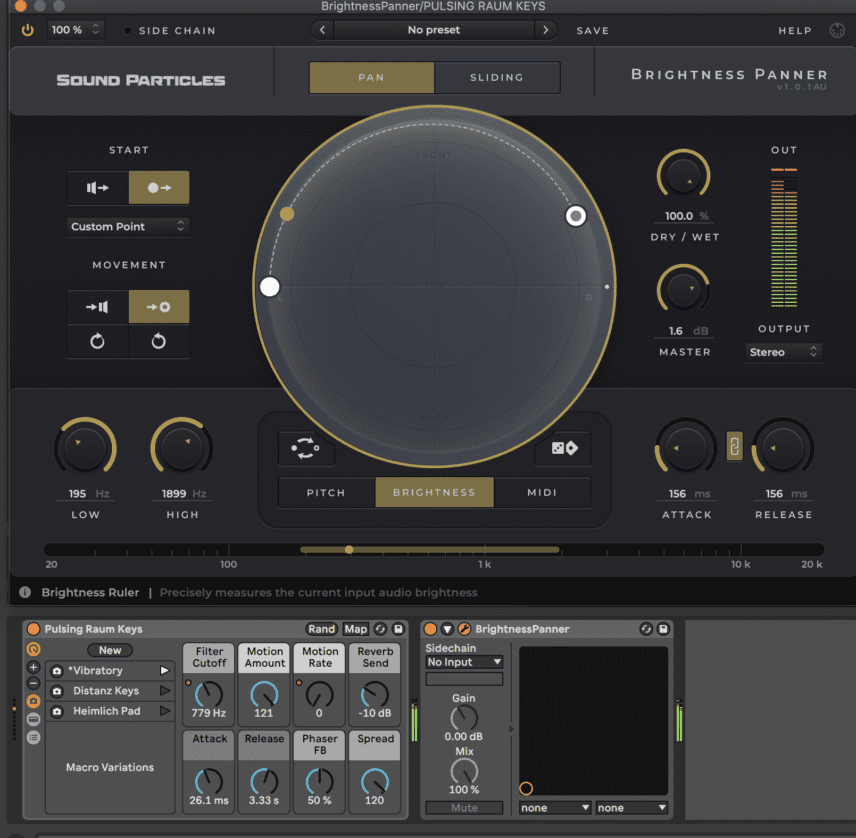Select the clockwise rotation movement icon
Viewport: 856px width, 838px height.
98,341
